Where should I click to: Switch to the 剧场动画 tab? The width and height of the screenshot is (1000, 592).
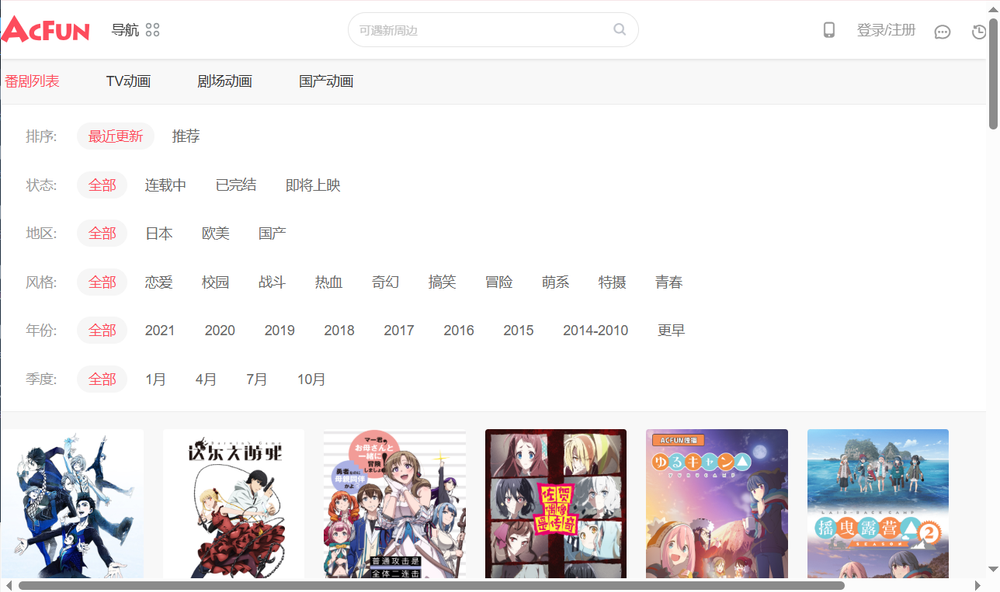(223, 81)
